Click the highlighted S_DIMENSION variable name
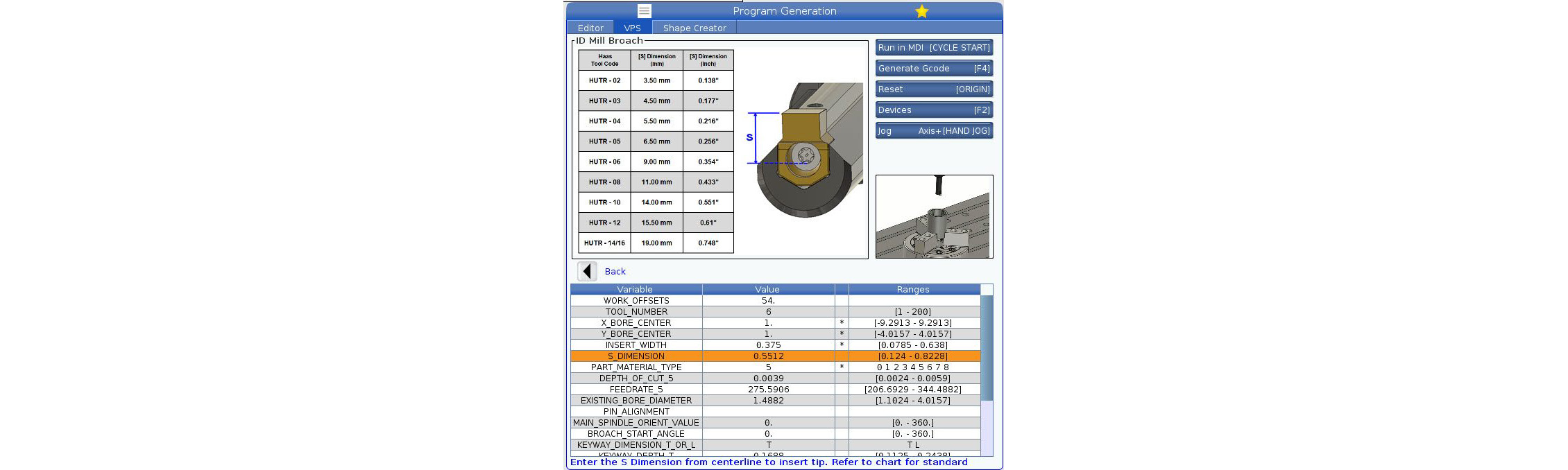Image resolution: width=1568 pixels, height=470 pixels. click(636, 356)
